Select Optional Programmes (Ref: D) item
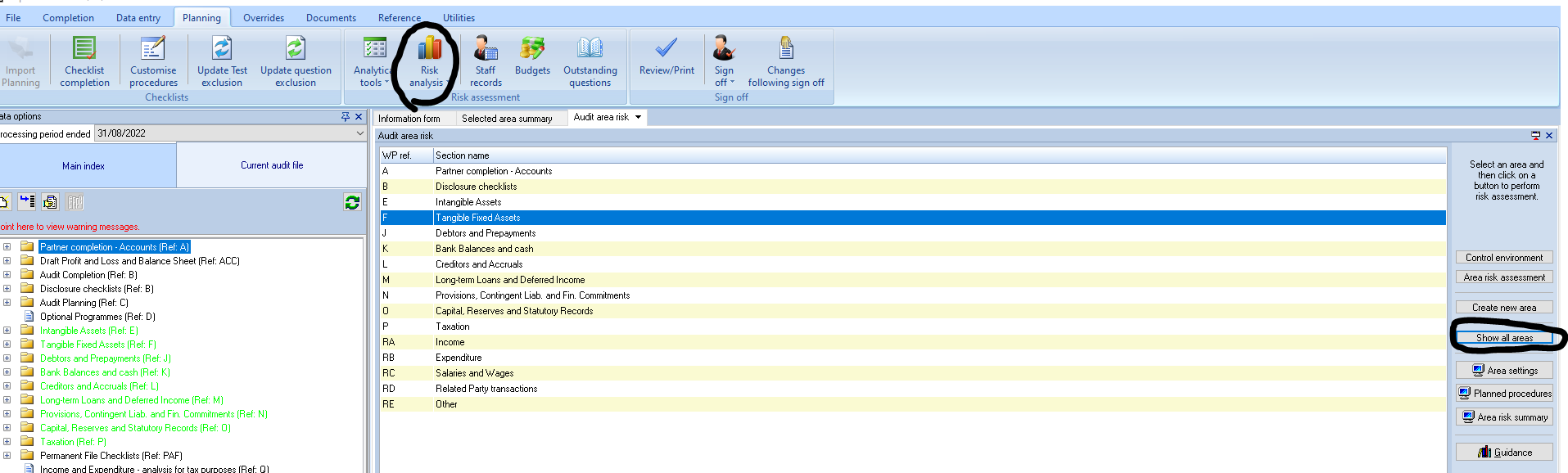 click(97, 317)
